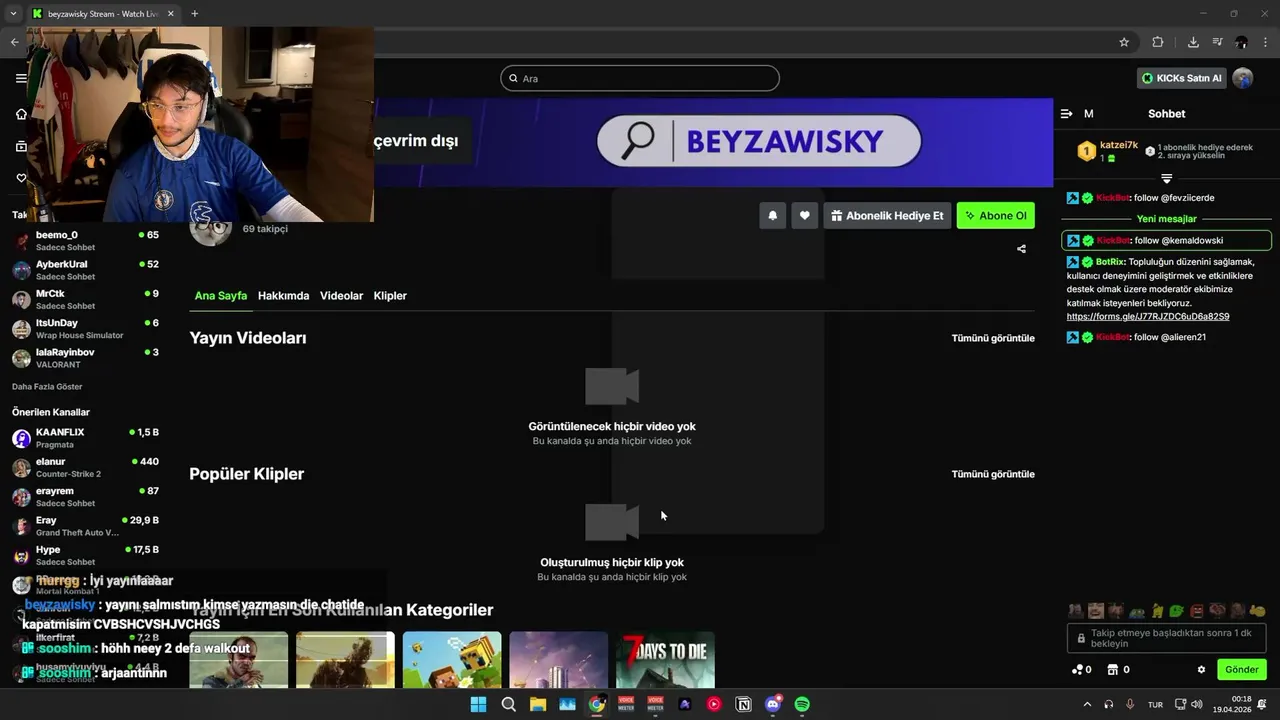Open chat settings gear icon
1280x720 pixels.
(1201, 670)
